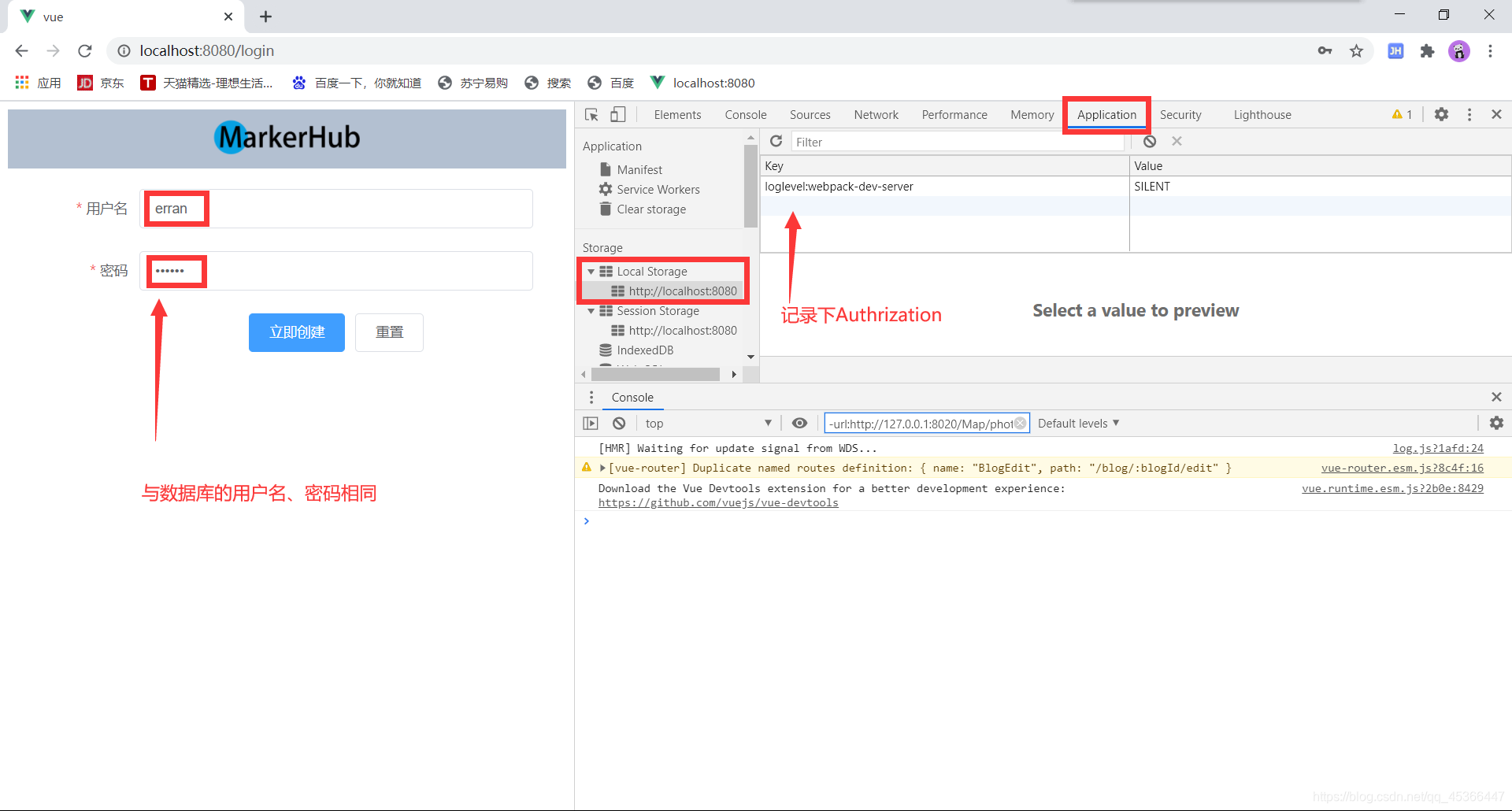Select the Application tab
The width and height of the screenshot is (1512, 811).
(x=1106, y=115)
